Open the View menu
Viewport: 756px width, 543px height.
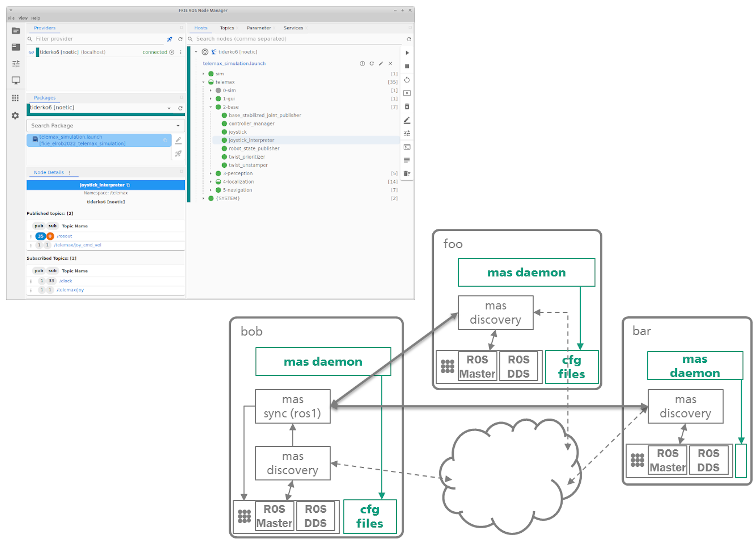click(23, 18)
